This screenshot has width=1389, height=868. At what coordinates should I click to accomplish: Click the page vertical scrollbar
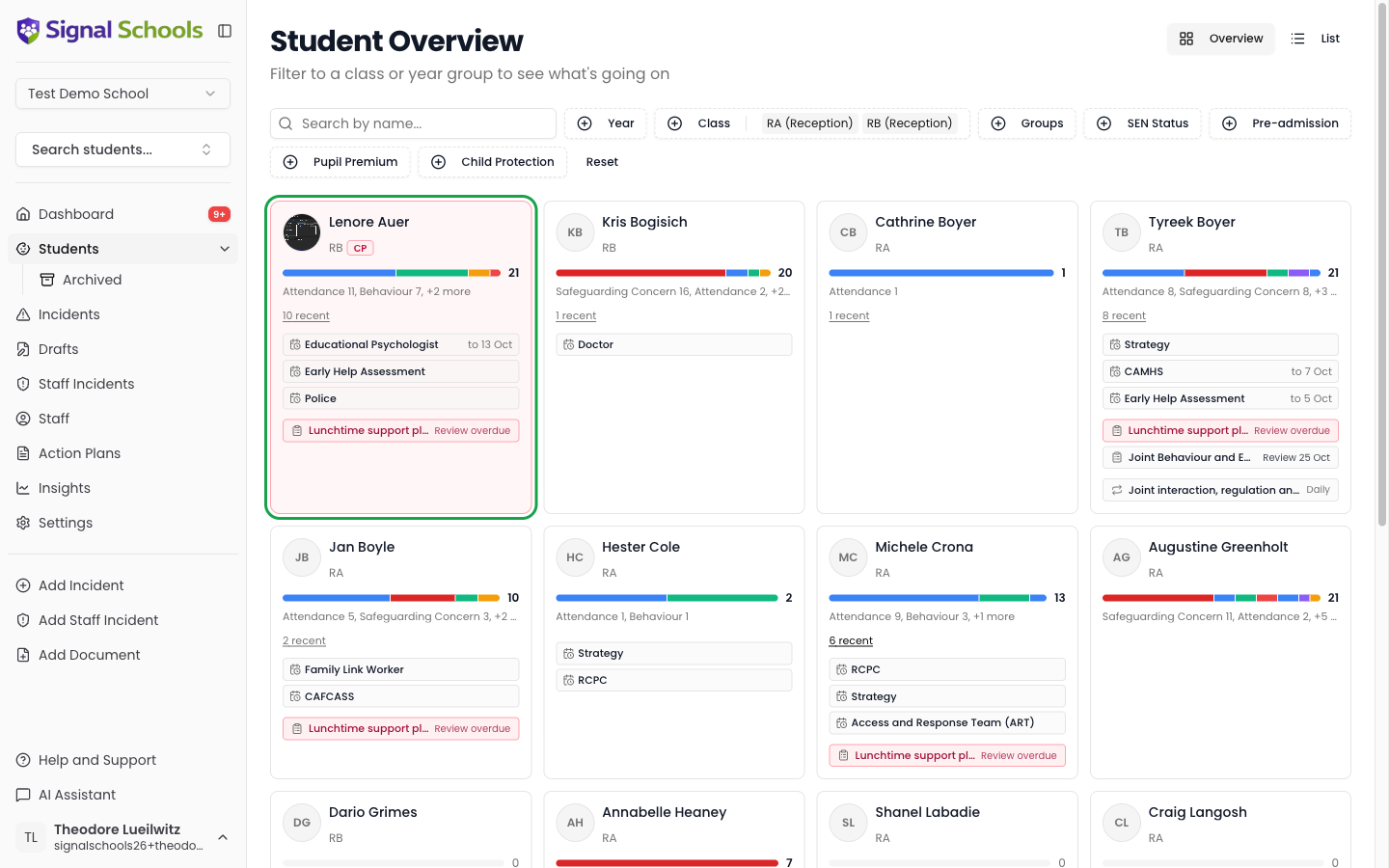[x=1381, y=265]
